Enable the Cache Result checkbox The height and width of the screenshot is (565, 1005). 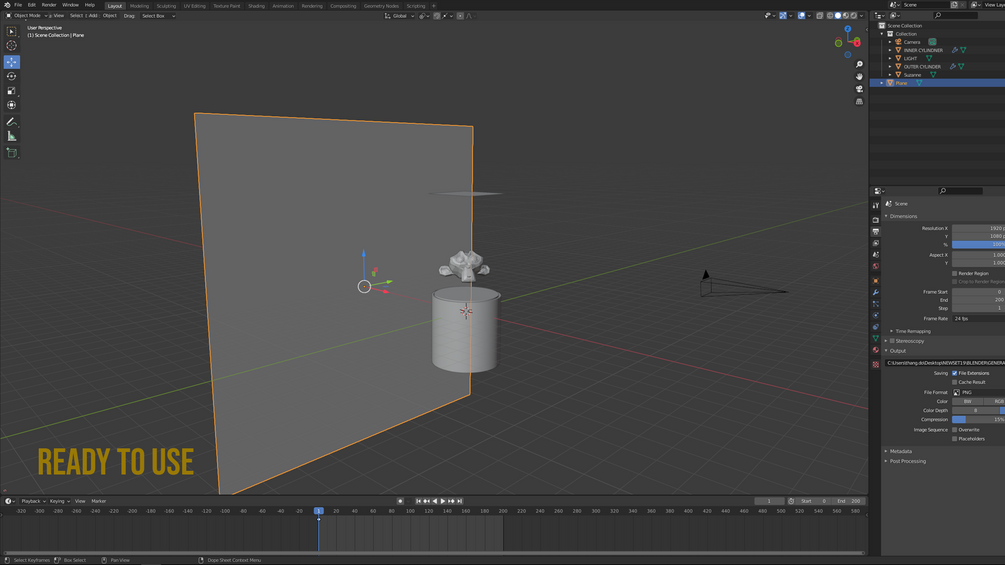coord(954,382)
